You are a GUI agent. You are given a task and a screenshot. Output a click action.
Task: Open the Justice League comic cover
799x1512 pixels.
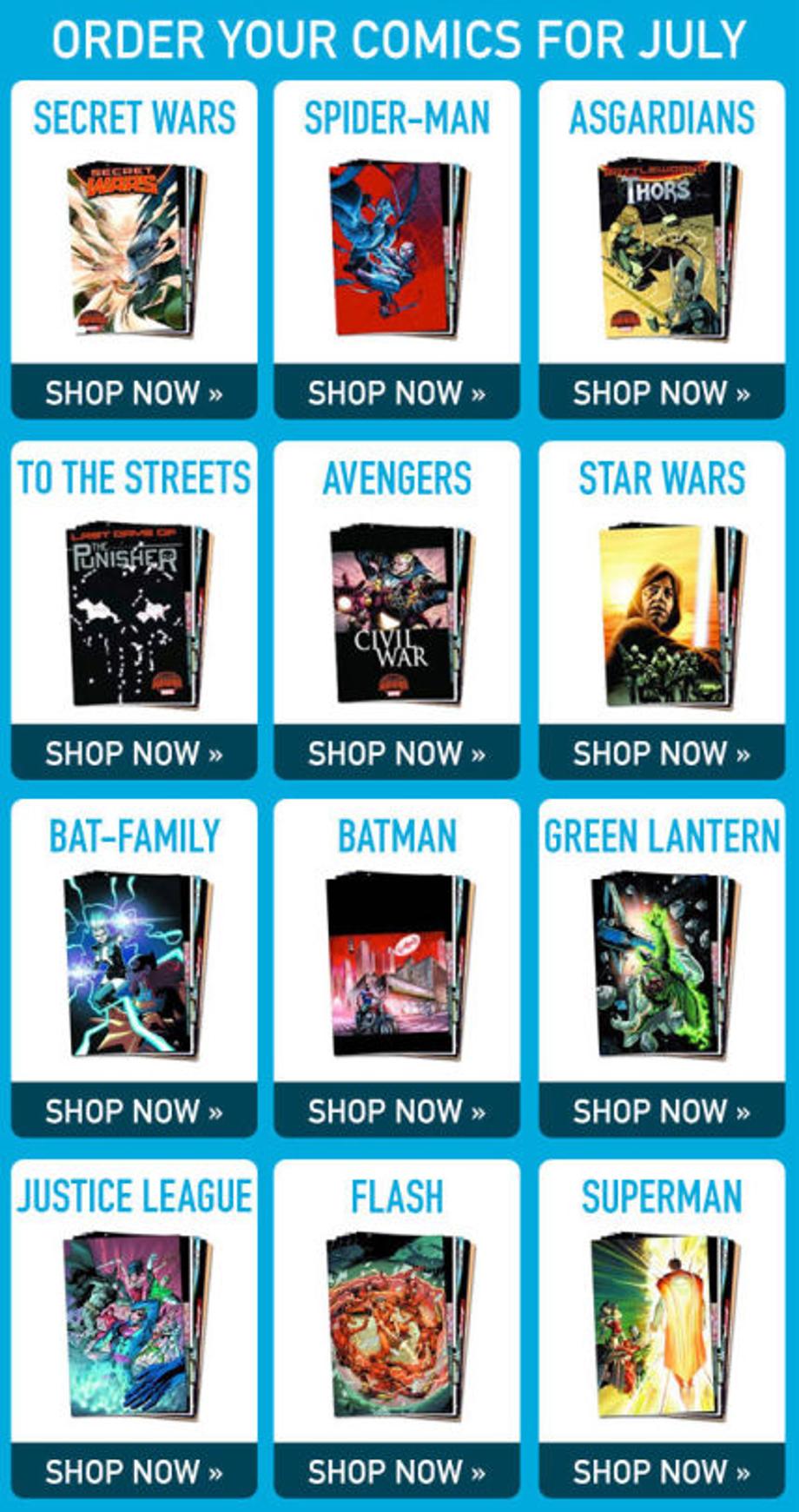pyautogui.click(x=137, y=1325)
